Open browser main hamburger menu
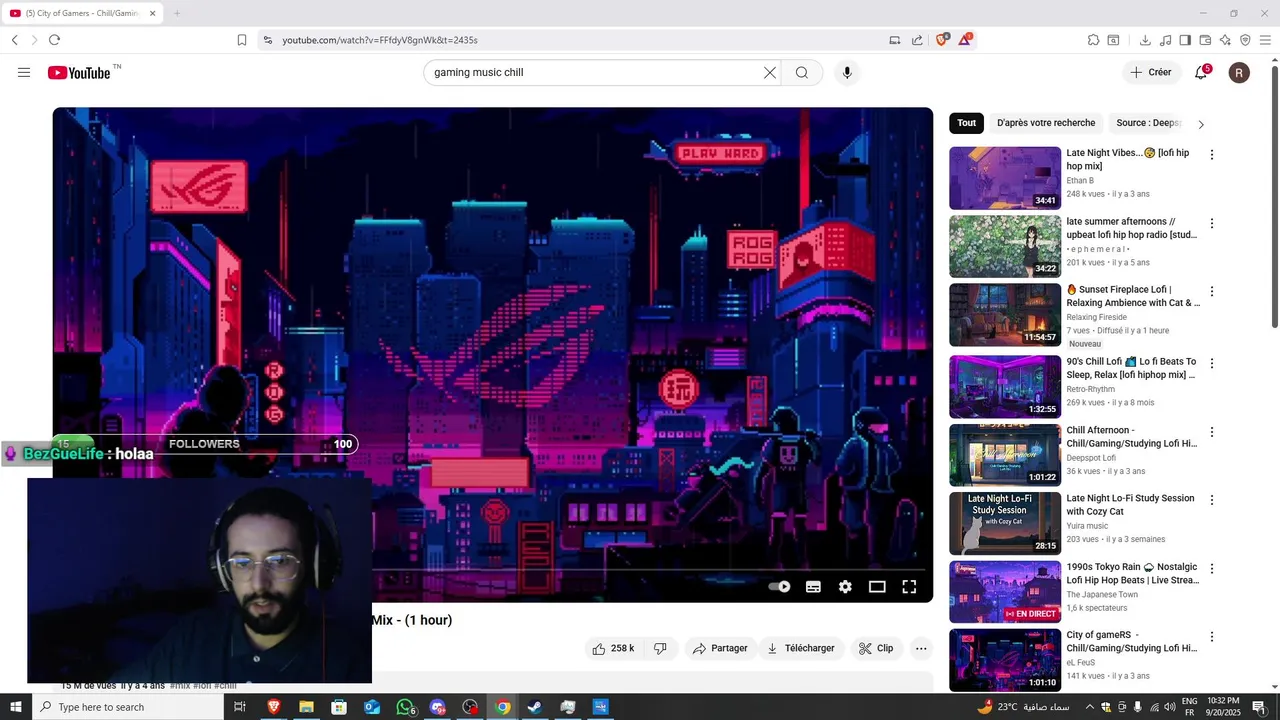 pos(1265,40)
